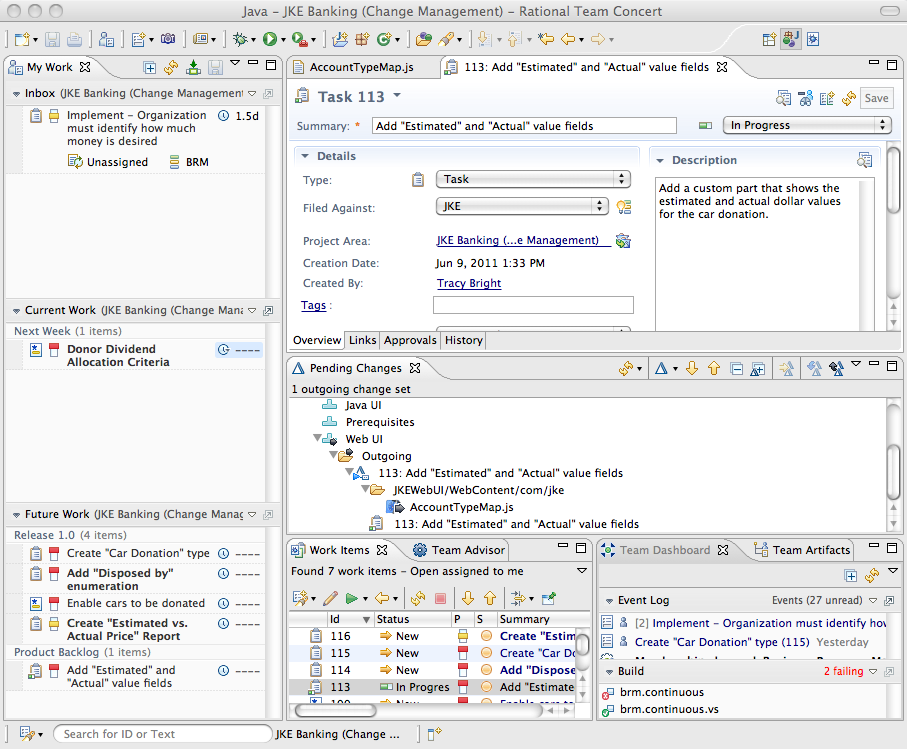Open the Work Items view menu triangle
The height and width of the screenshot is (749, 907).
click(x=582, y=571)
